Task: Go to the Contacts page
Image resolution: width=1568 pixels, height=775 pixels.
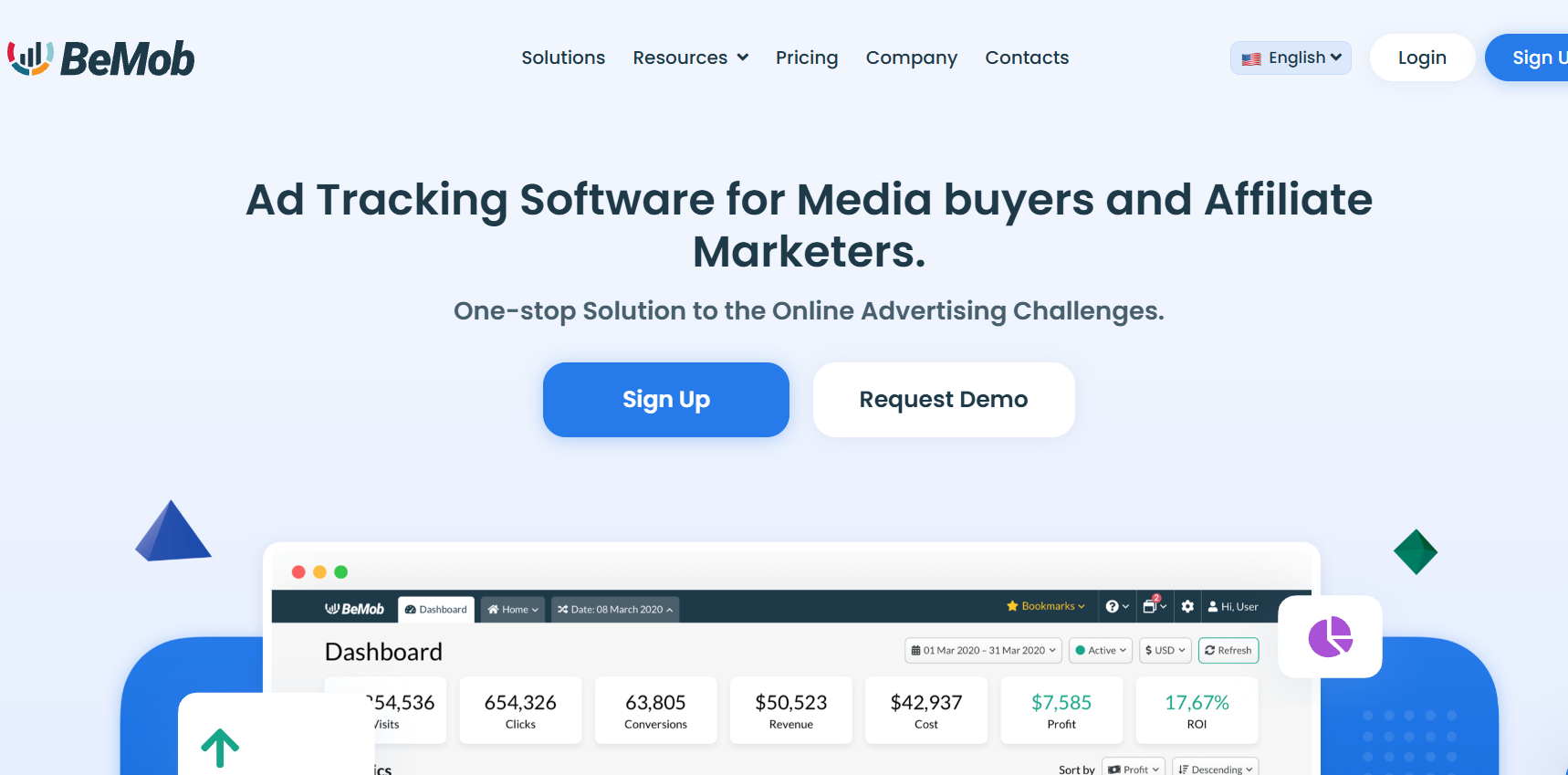Action: tap(1027, 58)
